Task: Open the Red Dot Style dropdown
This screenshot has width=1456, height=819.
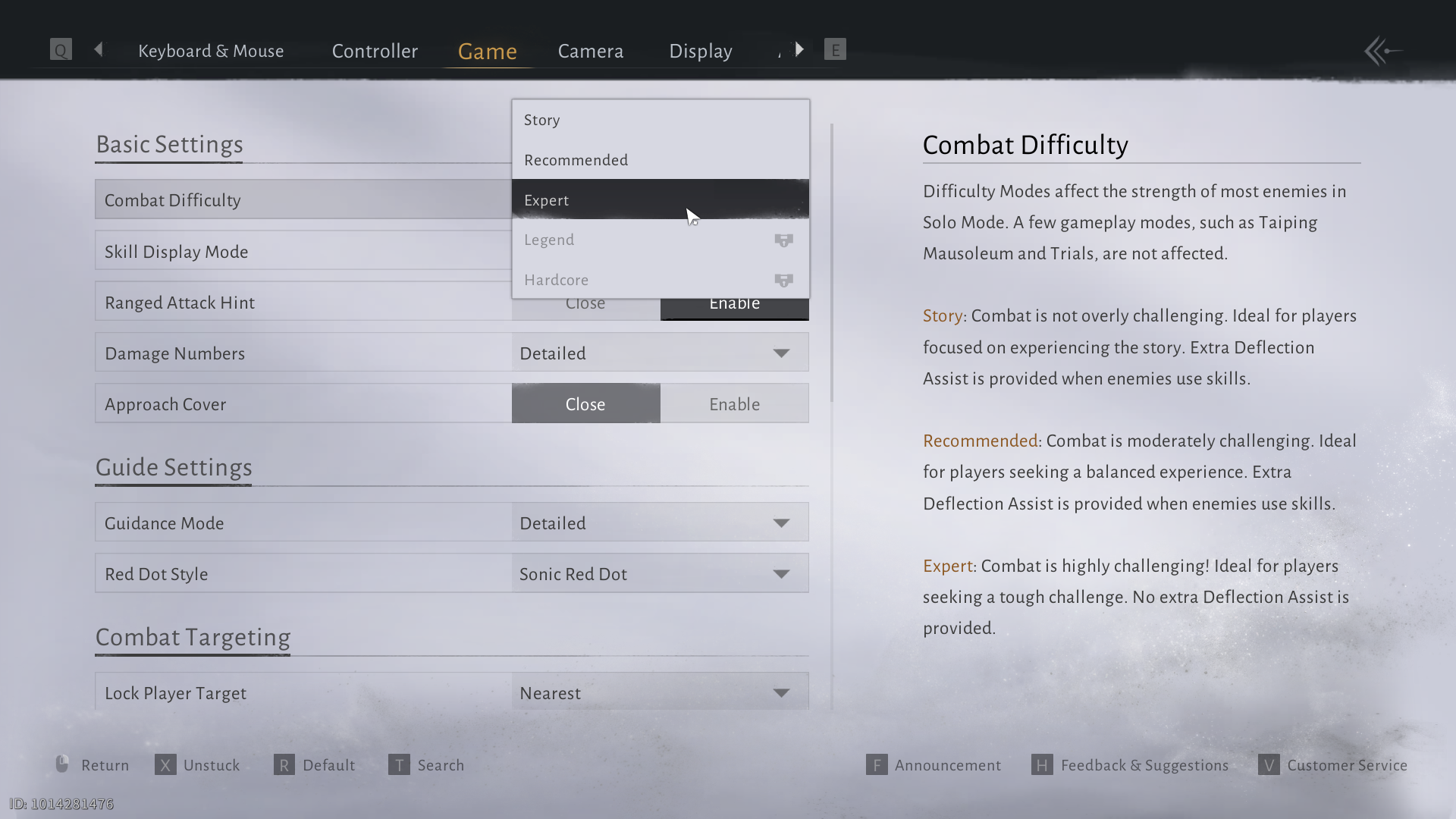Action: pyautogui.click(x=660, y=574)
